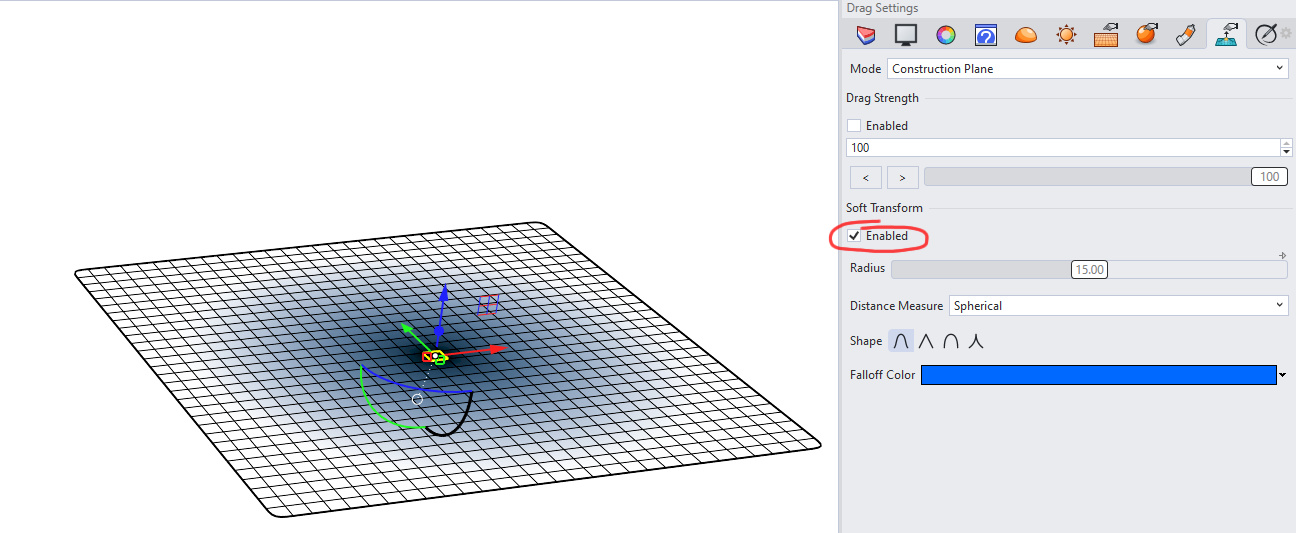Click the Ground Plane panel icon
Viewport: 1296px width, 533px height.
click(1106, 35)
